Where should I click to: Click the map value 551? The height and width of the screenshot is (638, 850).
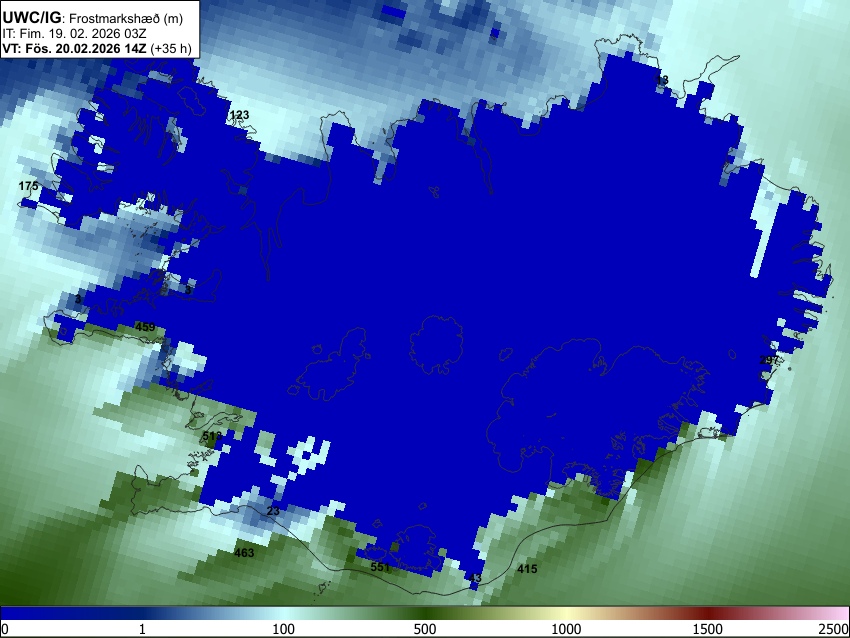380,567
